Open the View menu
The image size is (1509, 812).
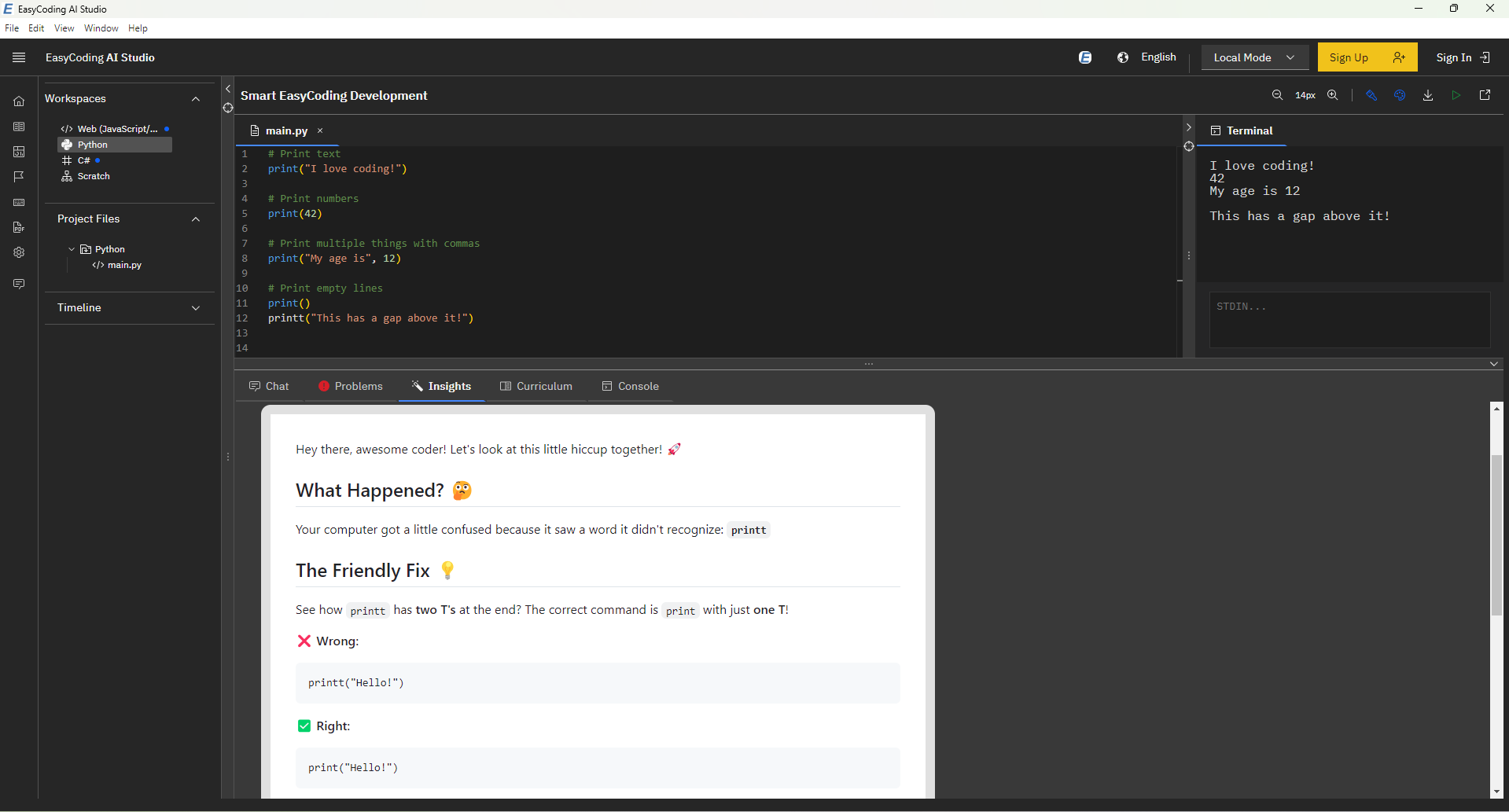[64, 28]
